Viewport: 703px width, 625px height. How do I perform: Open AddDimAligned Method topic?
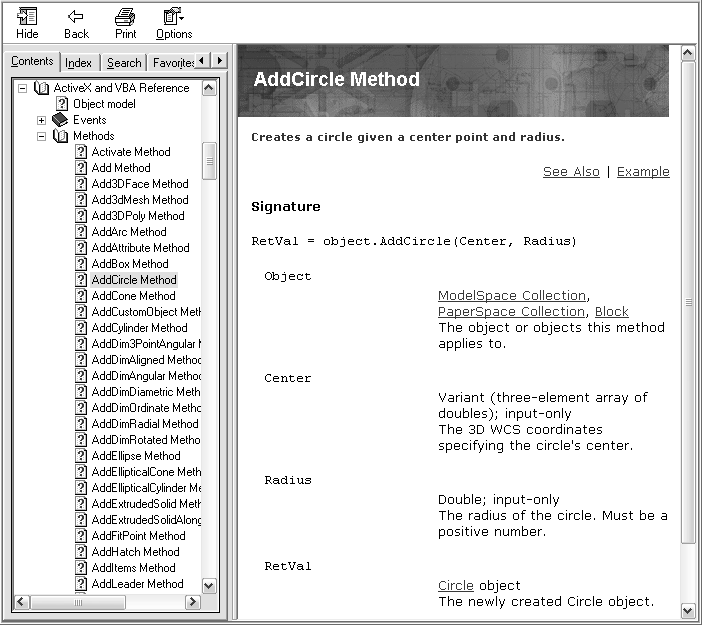pos(146,360)
